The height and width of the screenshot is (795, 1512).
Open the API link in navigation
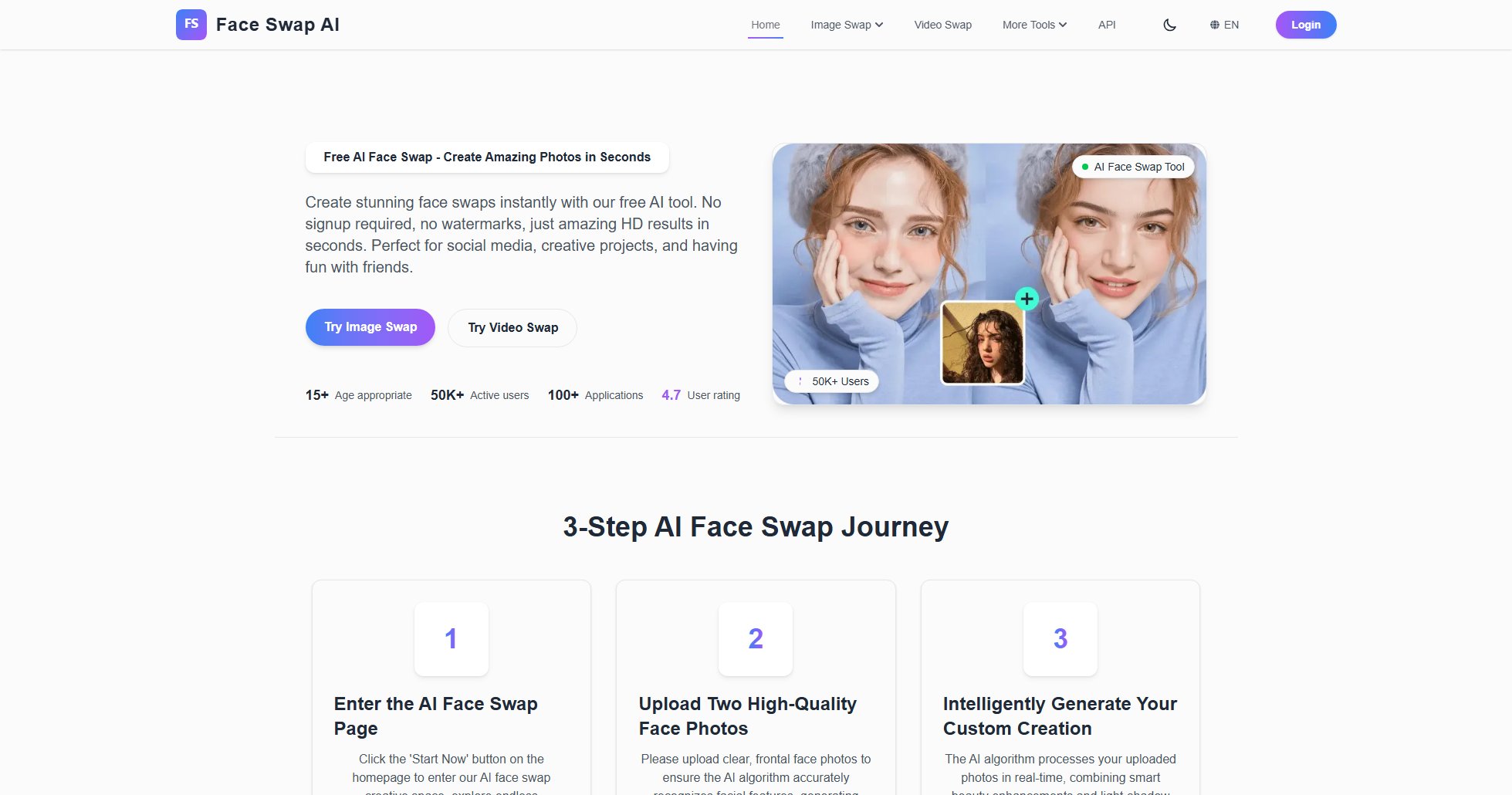click(x=1106, y=25)
